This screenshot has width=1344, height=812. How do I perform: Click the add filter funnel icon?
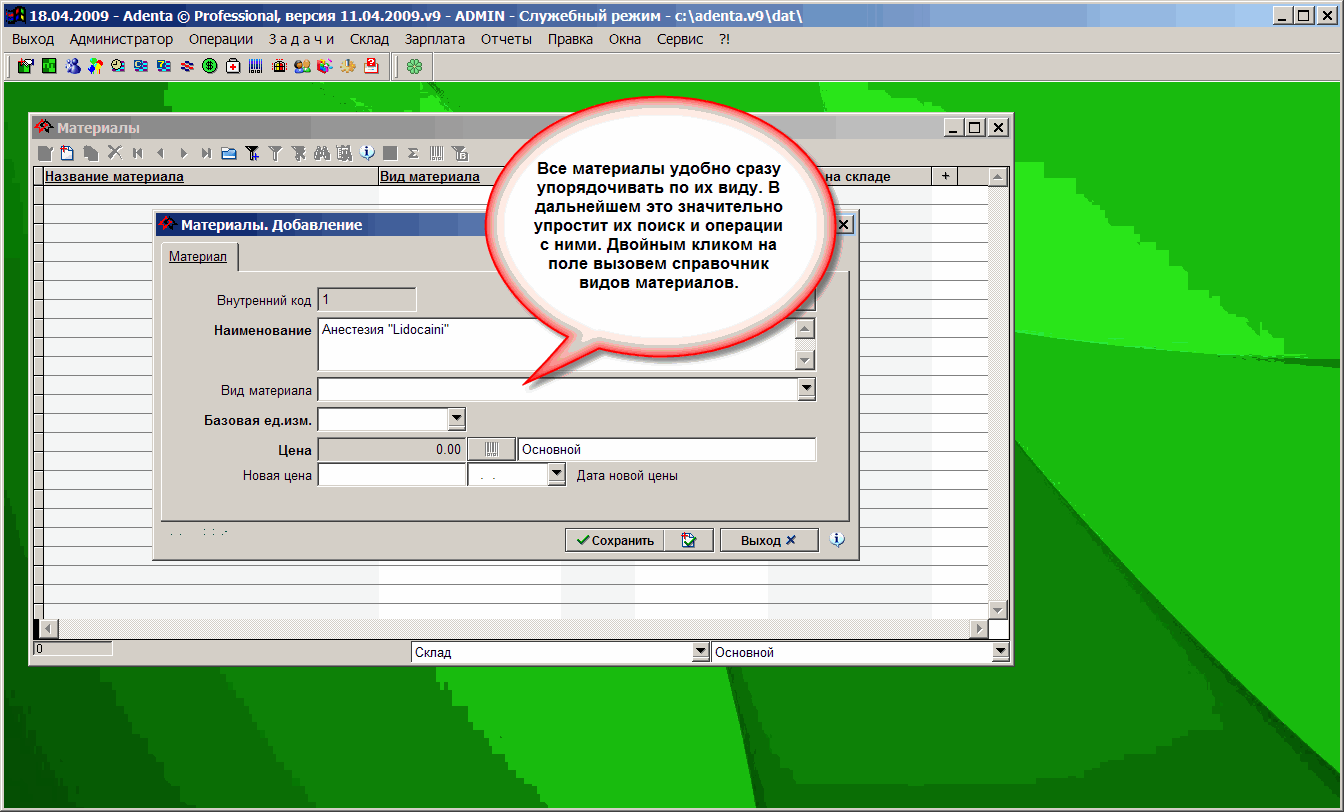[x=253, y=153]
